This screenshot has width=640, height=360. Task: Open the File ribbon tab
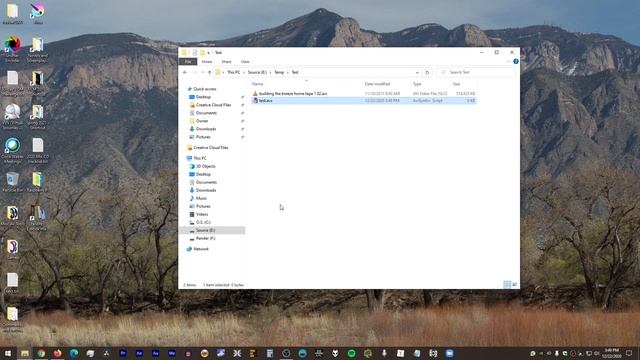click(x=188, y=62)
